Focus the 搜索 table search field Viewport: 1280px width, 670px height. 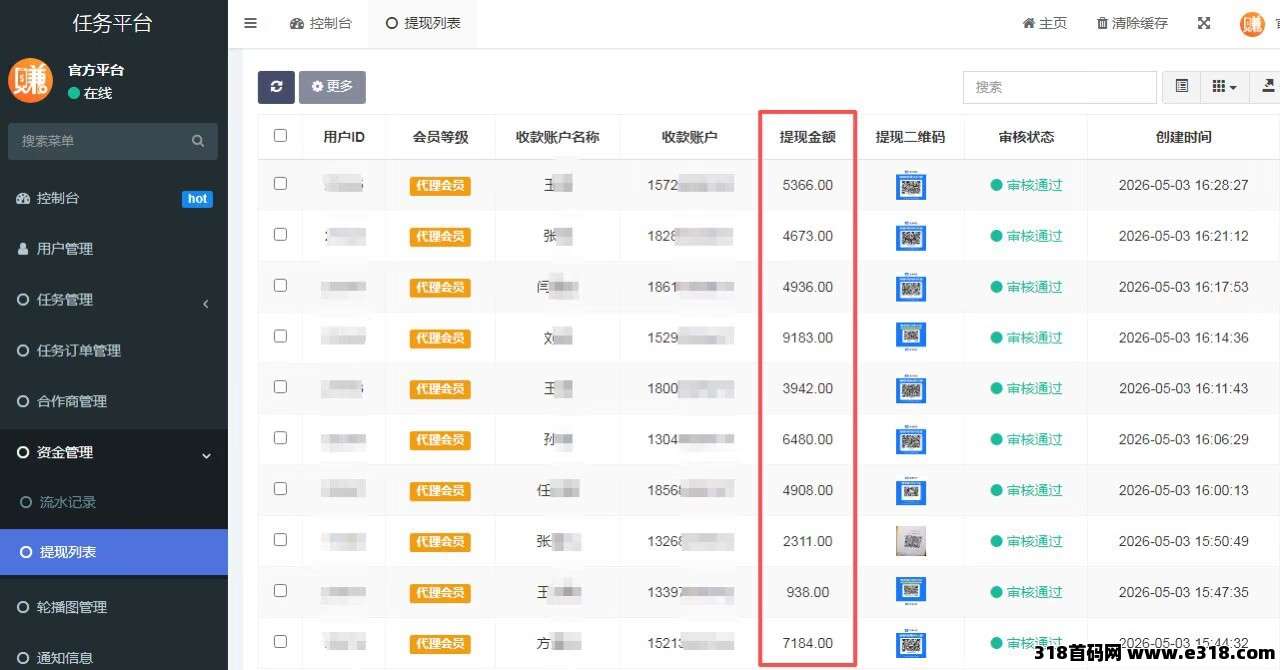point(1060,87)
